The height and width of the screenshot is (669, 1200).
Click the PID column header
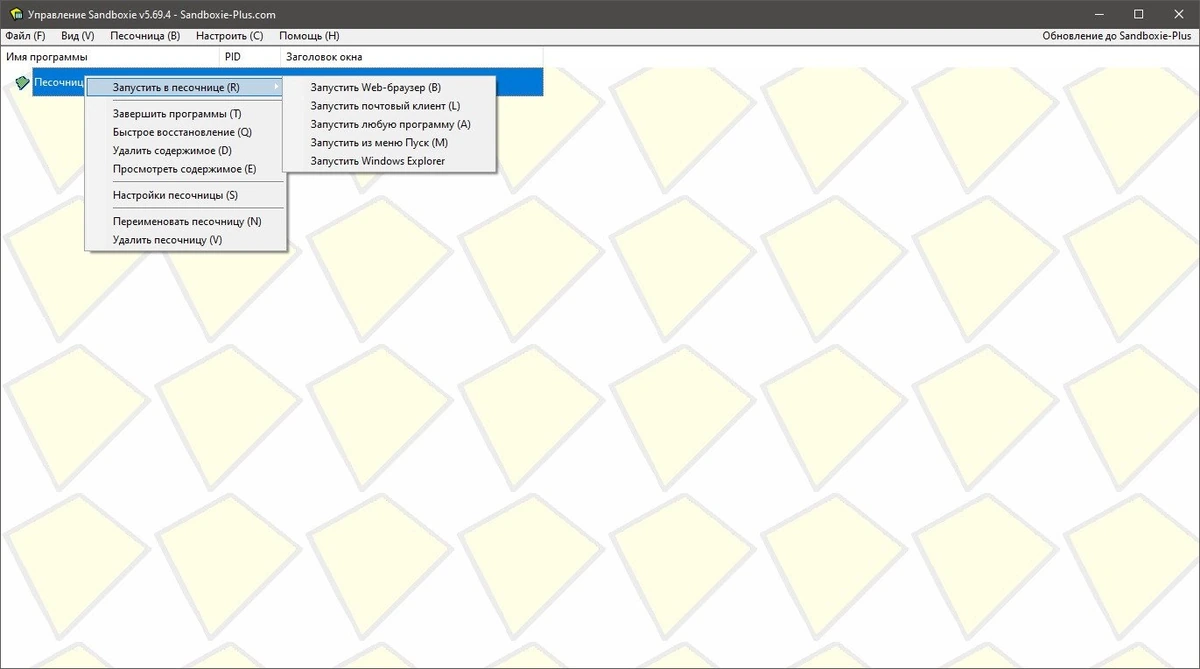pyautogui.click(x=251, y=57)
